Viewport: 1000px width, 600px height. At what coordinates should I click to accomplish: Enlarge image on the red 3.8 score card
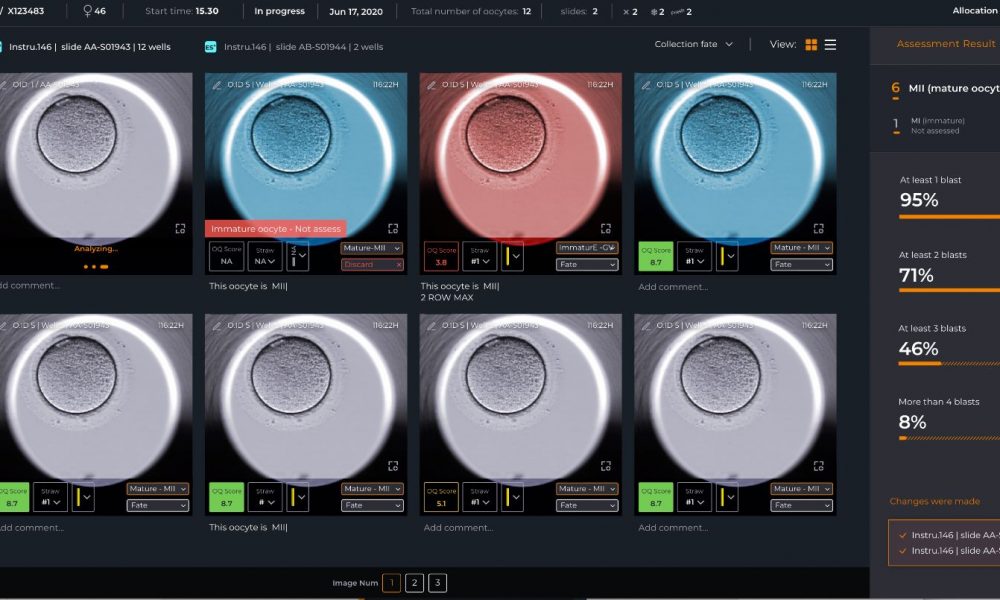click(x=606, y=228)
